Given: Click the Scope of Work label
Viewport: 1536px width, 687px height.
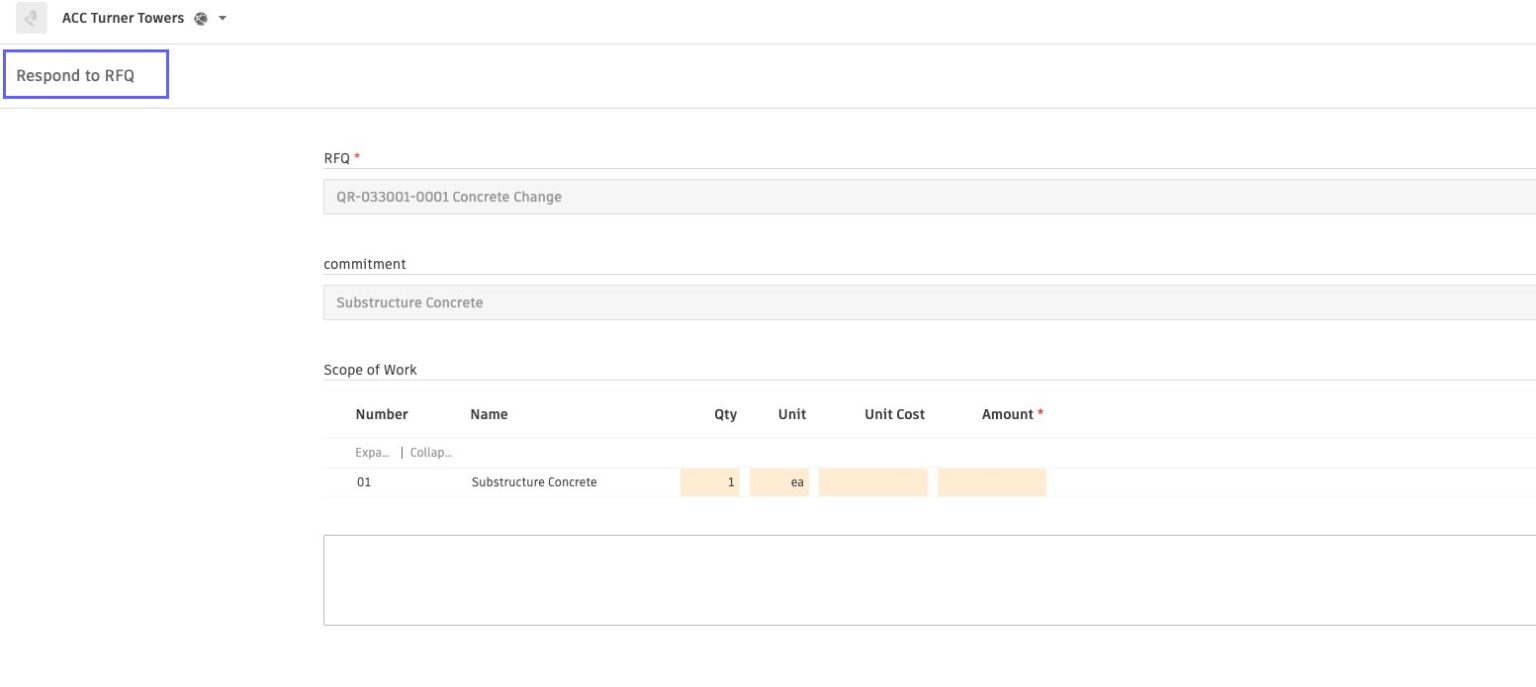Looking at the screenshot, I should tap(370, 369).
